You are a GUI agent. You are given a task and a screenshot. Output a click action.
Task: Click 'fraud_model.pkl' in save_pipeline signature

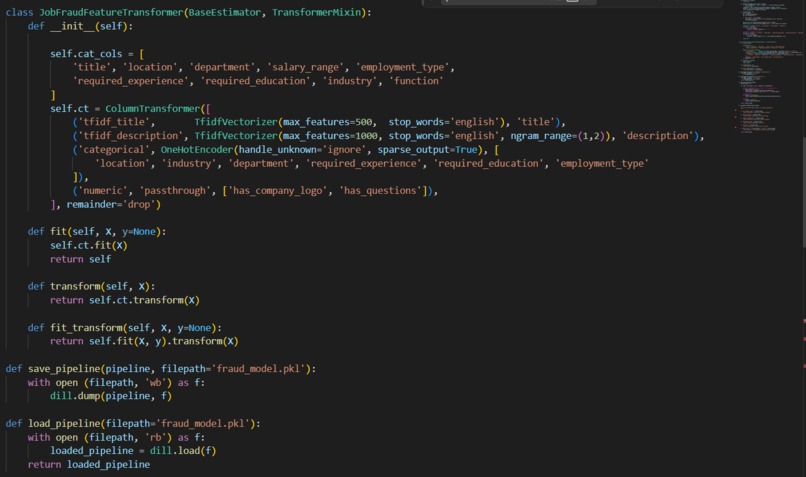(x=258, y=369)
